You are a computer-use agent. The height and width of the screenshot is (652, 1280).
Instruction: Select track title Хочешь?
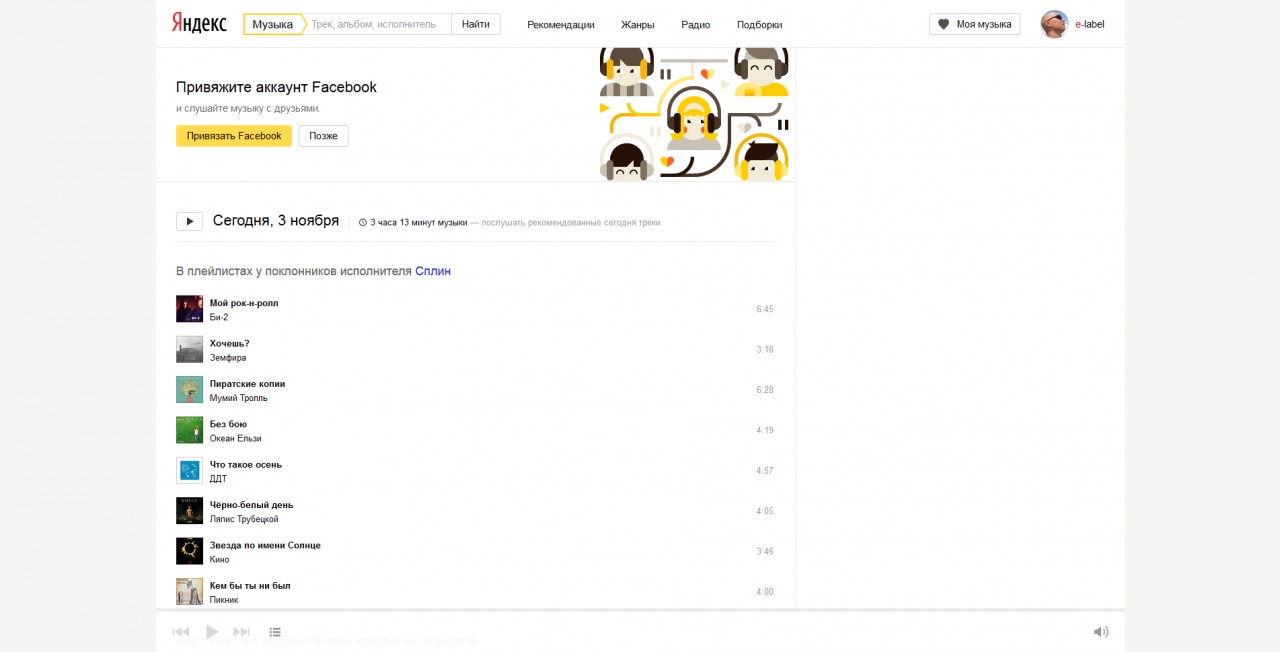230,343
